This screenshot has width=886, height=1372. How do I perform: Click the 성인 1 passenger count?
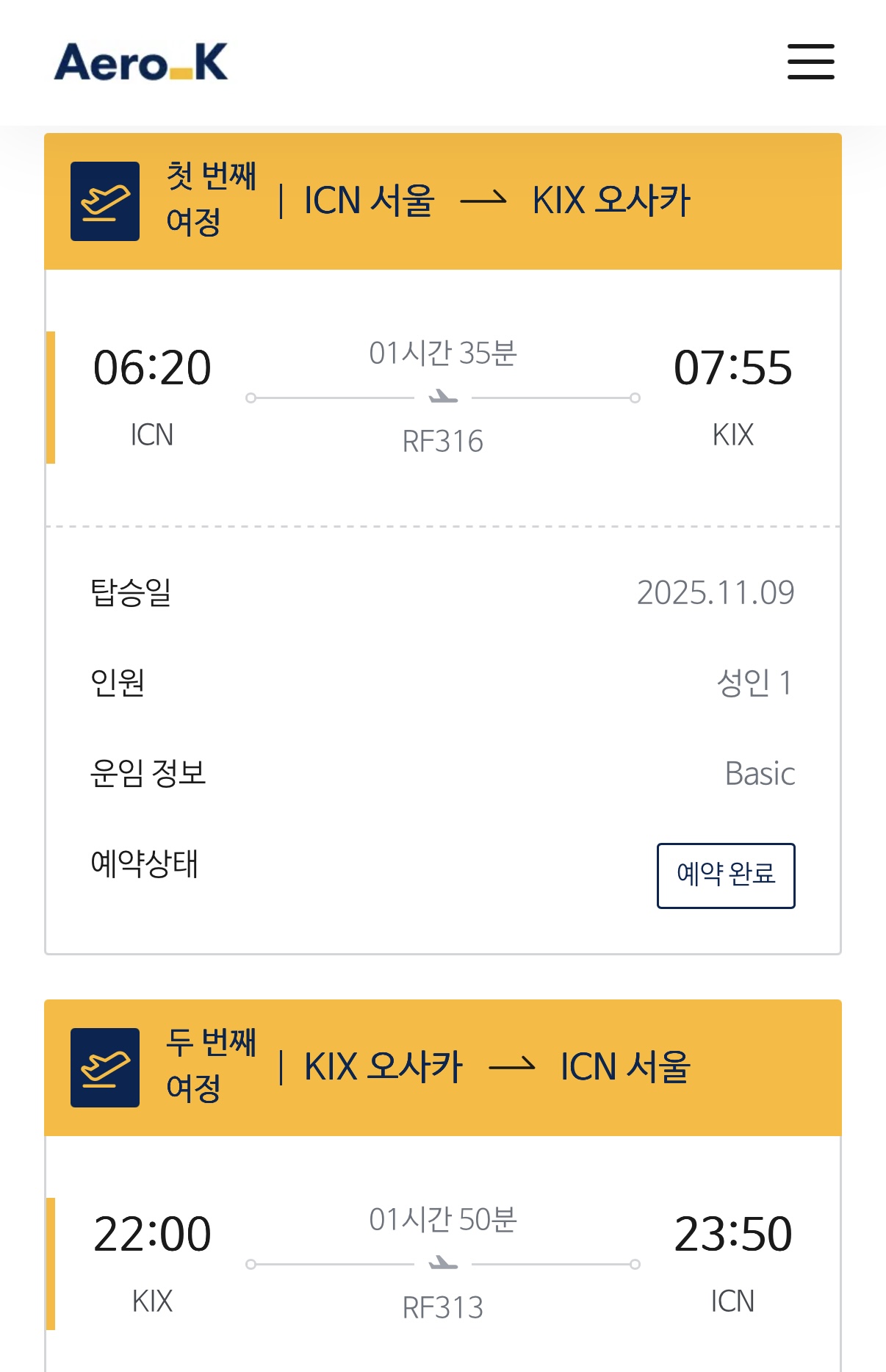(x=755, y=683)
